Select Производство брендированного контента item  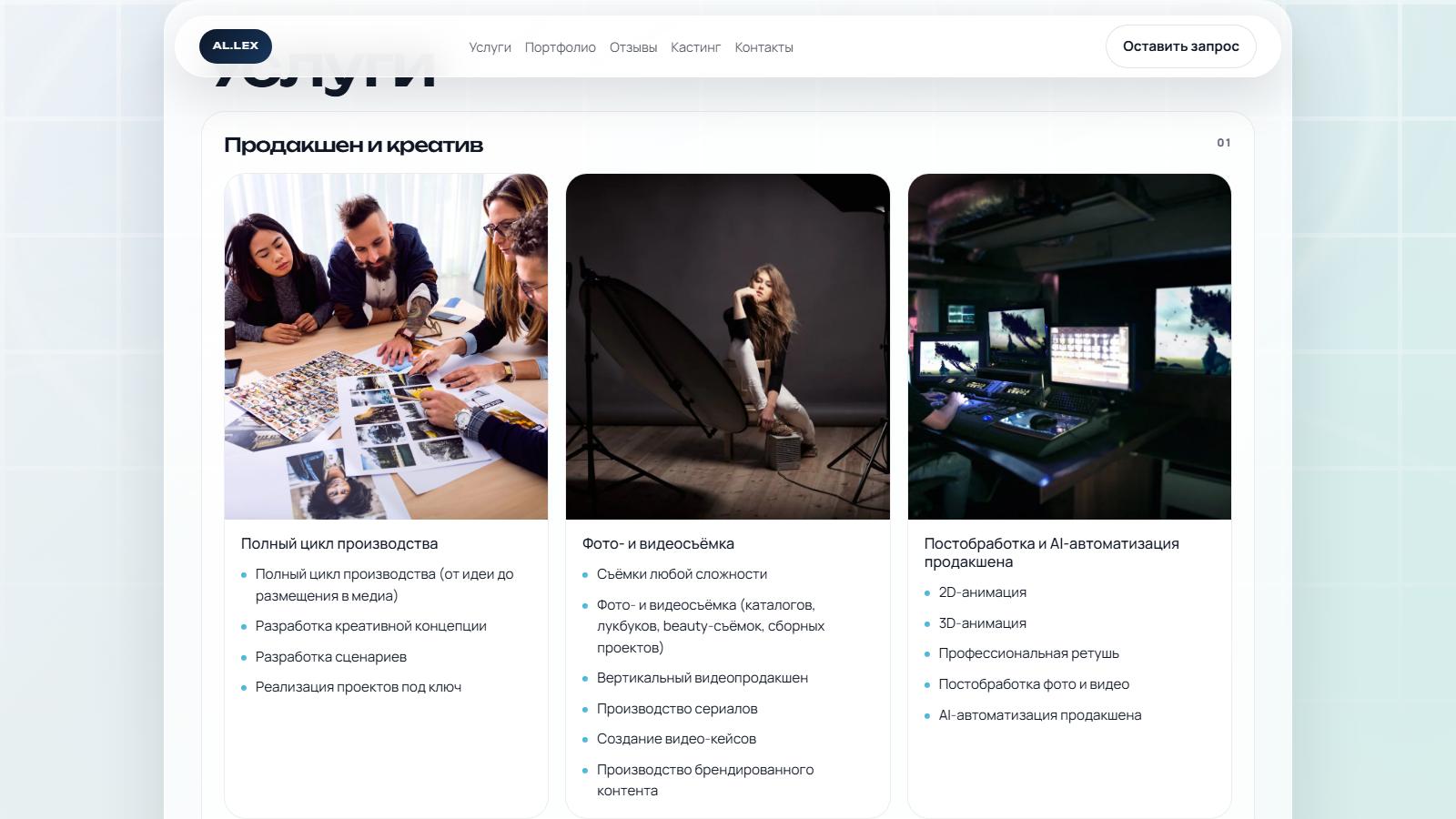pyautogui.click(x=705, y=780)
